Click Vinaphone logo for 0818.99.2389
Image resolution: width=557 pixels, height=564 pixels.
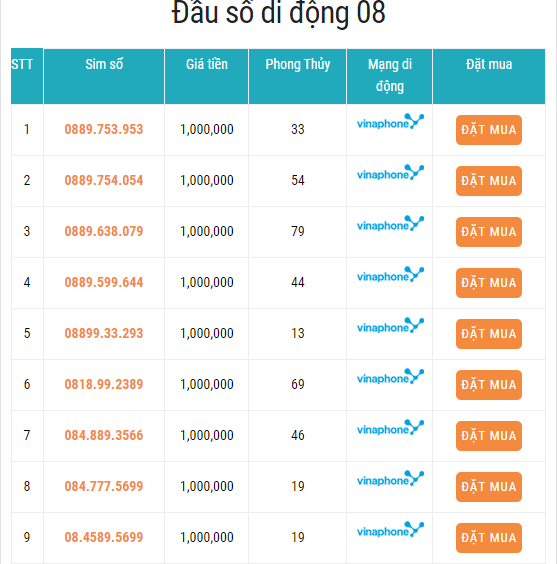(x=390, y=377)
